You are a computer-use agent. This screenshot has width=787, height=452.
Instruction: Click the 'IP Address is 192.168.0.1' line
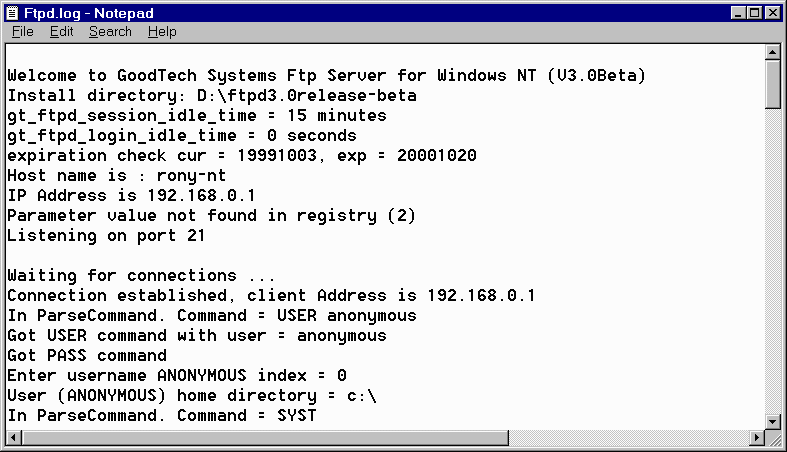point(132,196)
